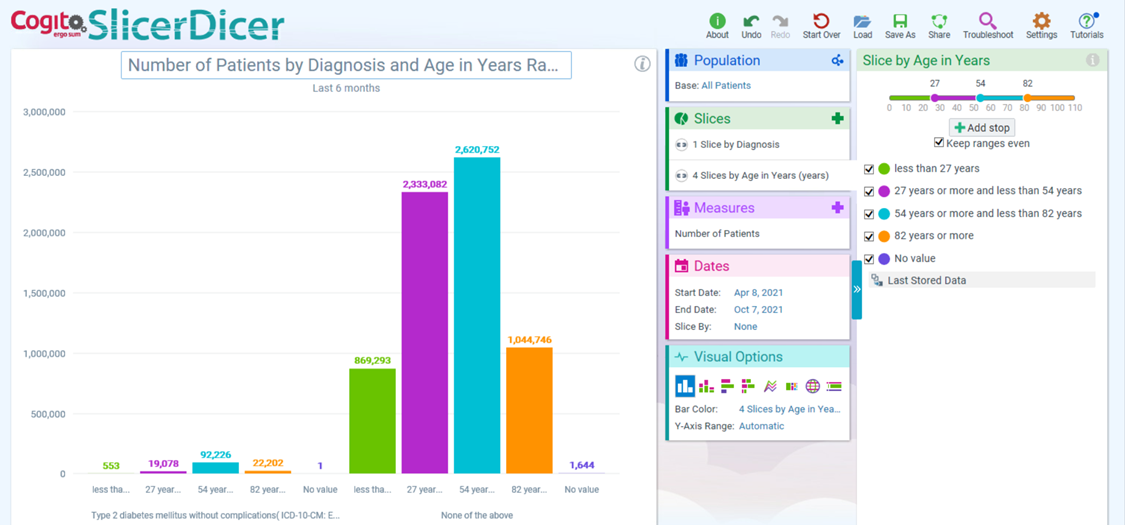The width and height of the screenshot is (1125, 525).
Task: Add a measure using purple plus icon
Action: pos(837,208)
